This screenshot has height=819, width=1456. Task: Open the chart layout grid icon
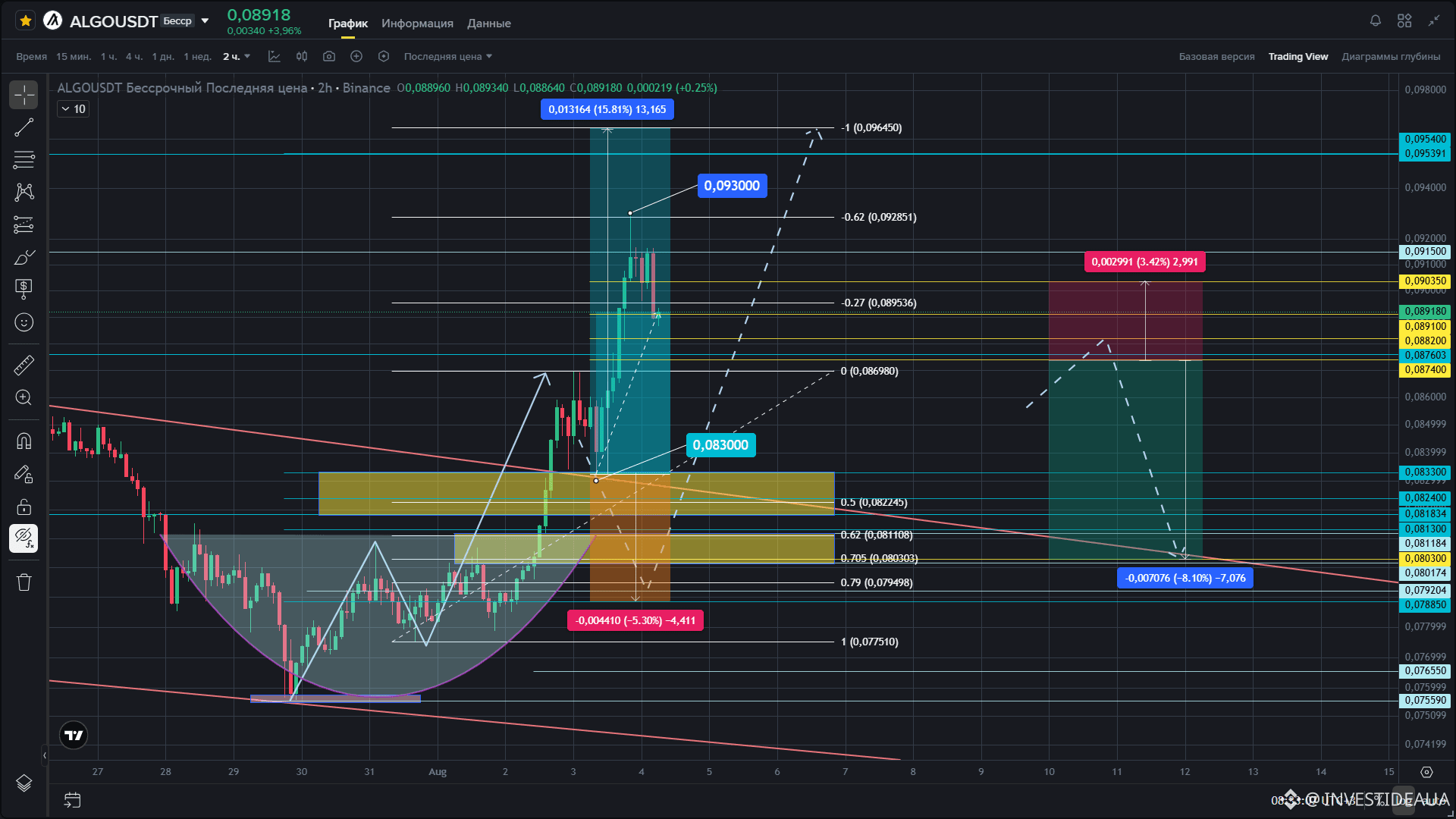[1404, 21]
